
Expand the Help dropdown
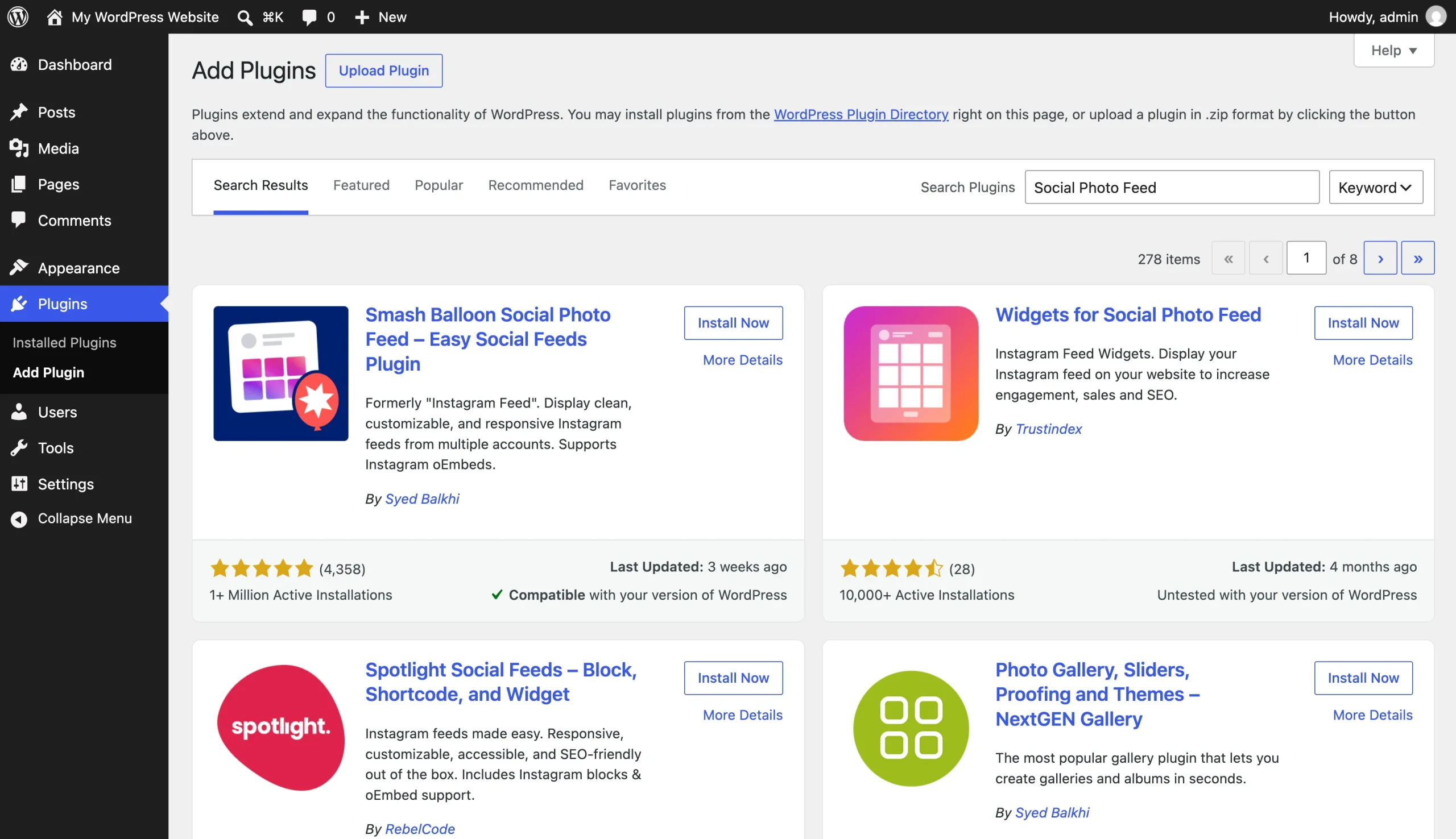[x=1393, y=50]
